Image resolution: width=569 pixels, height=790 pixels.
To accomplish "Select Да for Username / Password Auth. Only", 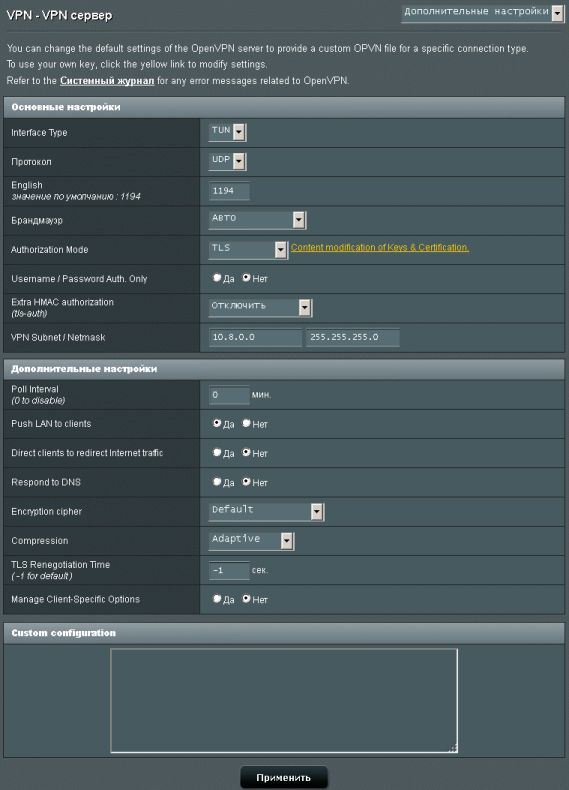I will [217, 278].
